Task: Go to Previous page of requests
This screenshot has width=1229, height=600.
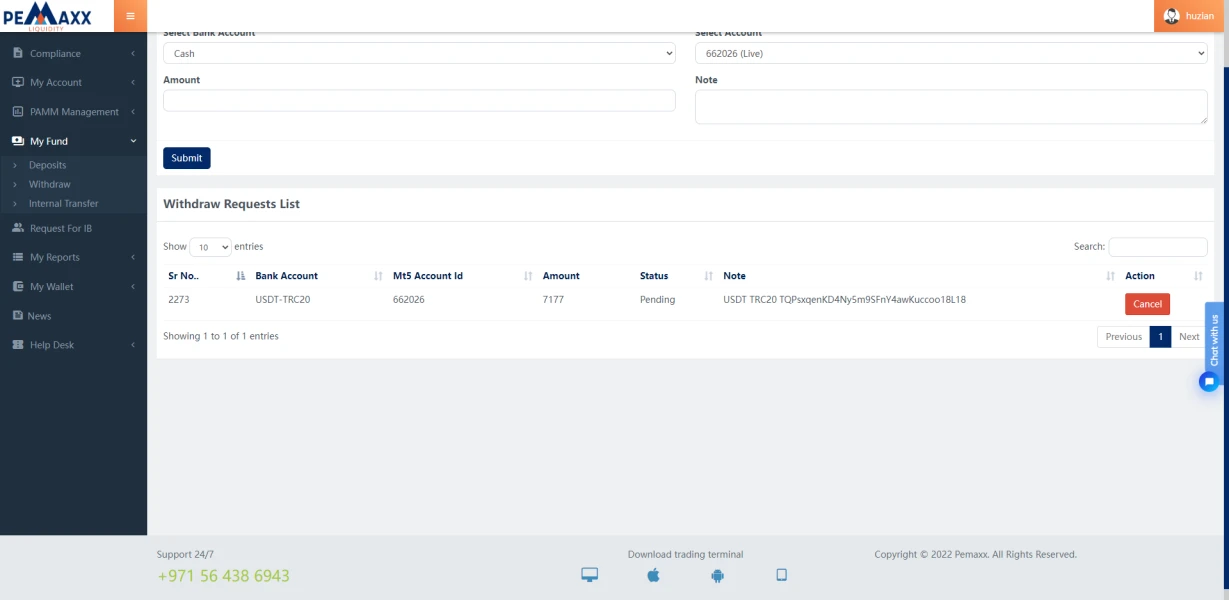Action: (x=1123, y=336)
